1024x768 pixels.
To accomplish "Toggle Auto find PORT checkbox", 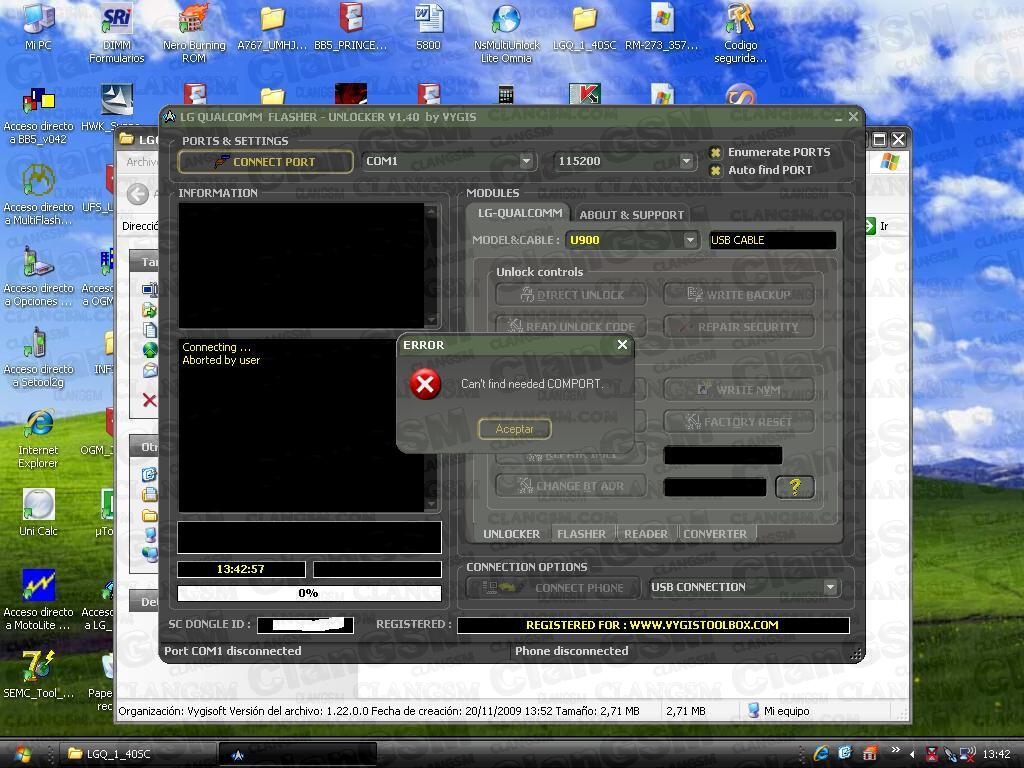I will click(715, 170).
